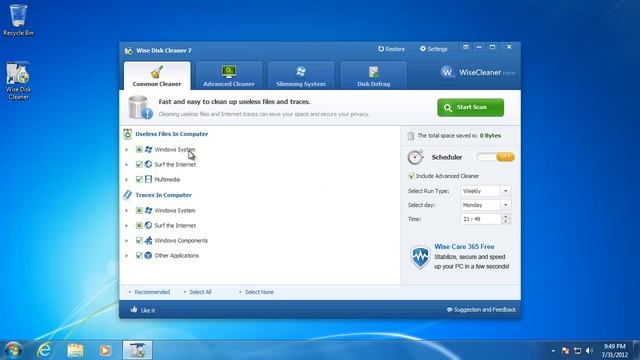Click the Traces In Computer heading icon
Screen dimensions: 640x360
point(128,195)
